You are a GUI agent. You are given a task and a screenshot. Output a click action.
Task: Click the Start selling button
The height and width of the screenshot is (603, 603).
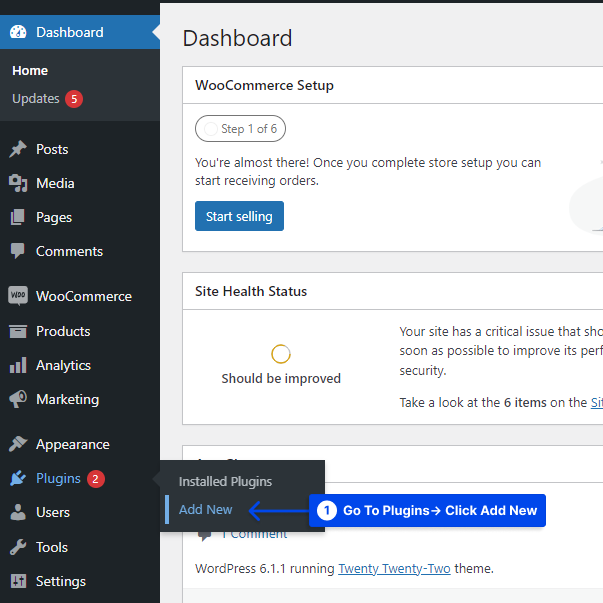click(239, 216)
